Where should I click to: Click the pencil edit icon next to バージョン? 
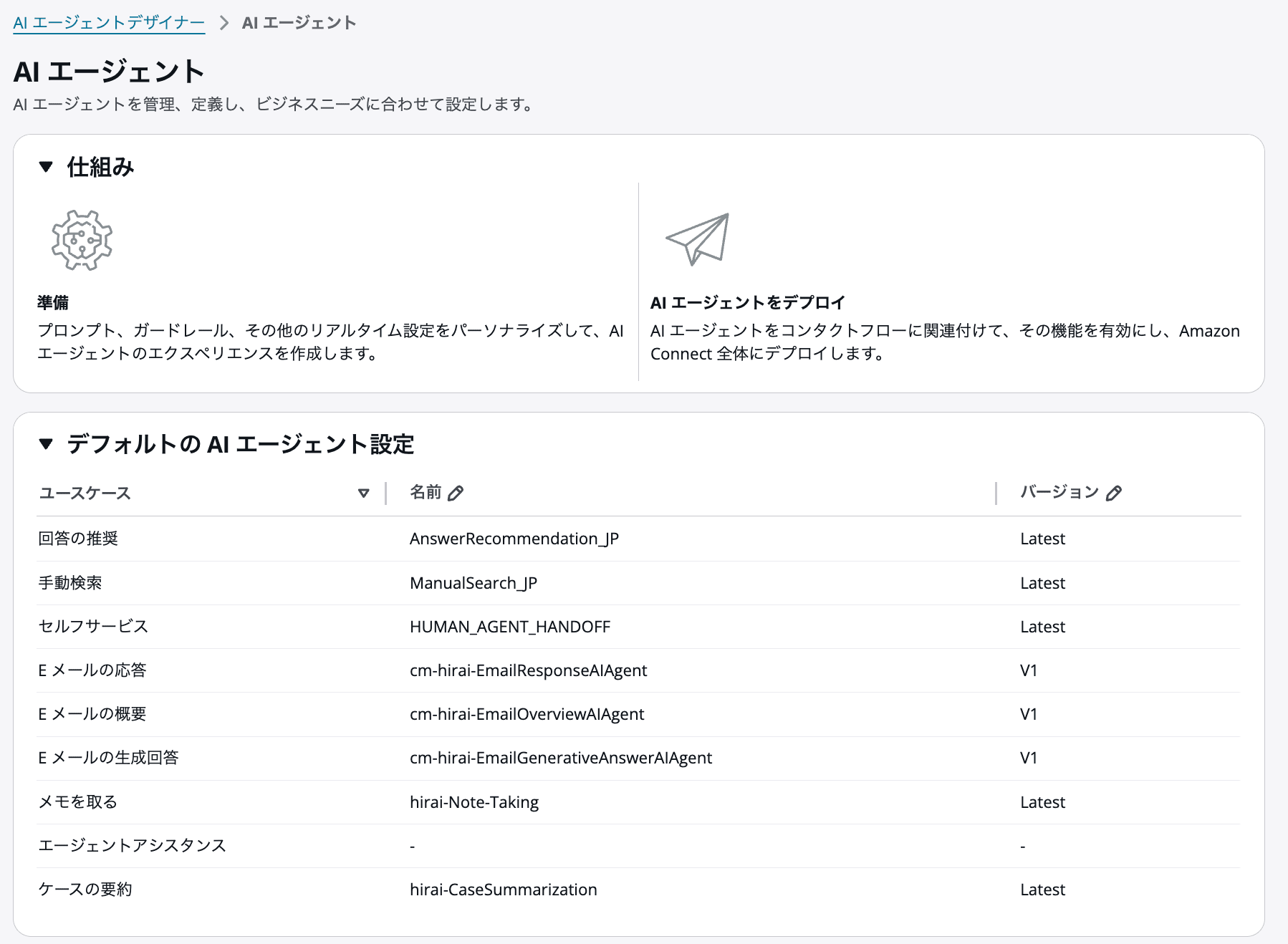tap(1115, 492)
